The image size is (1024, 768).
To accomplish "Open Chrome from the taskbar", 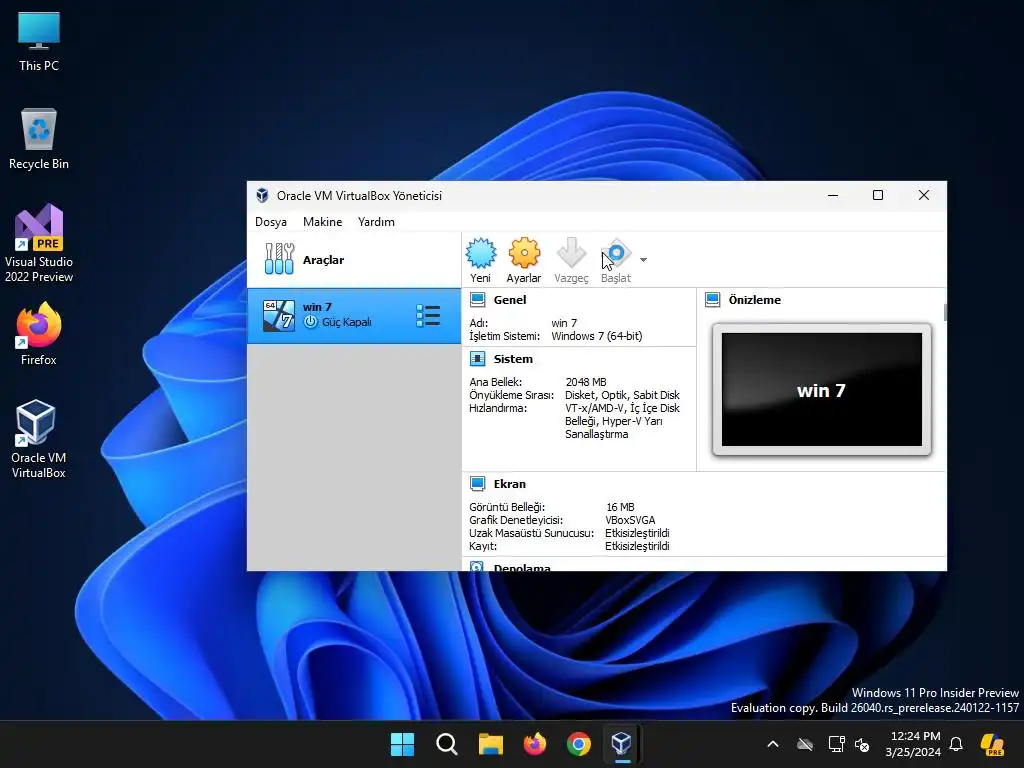I will 579,744.
